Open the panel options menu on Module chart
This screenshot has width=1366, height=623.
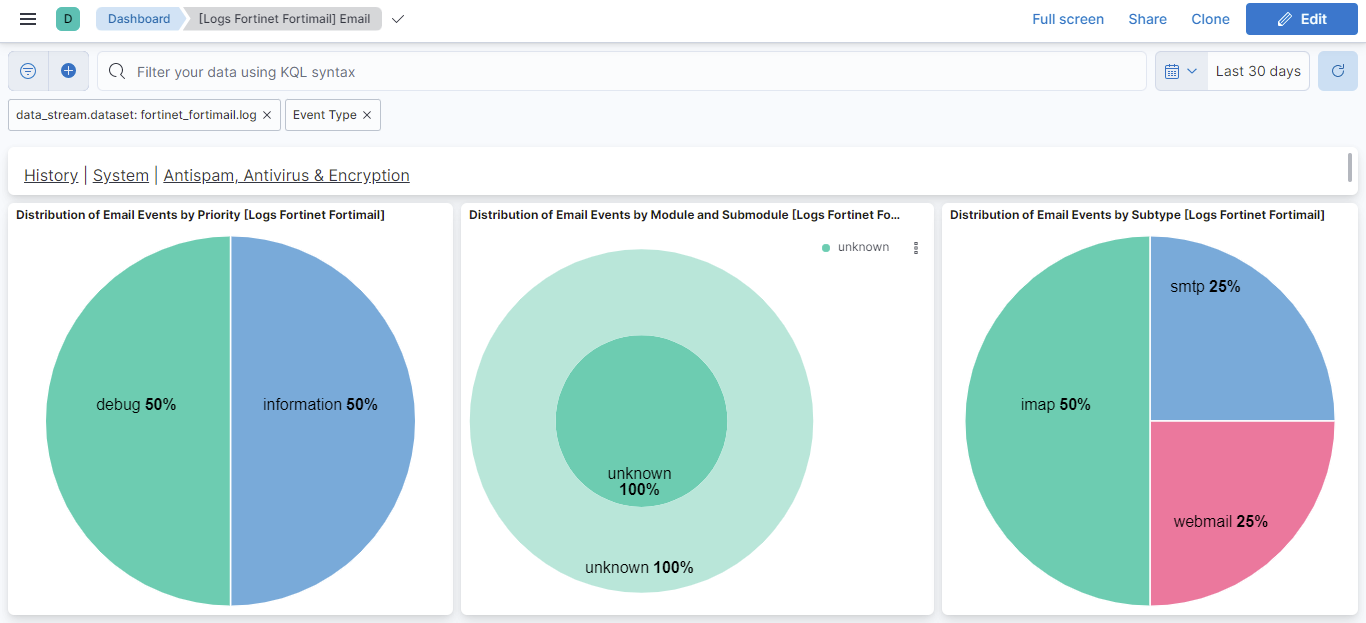pyautogui.click(x=916, y=247)
